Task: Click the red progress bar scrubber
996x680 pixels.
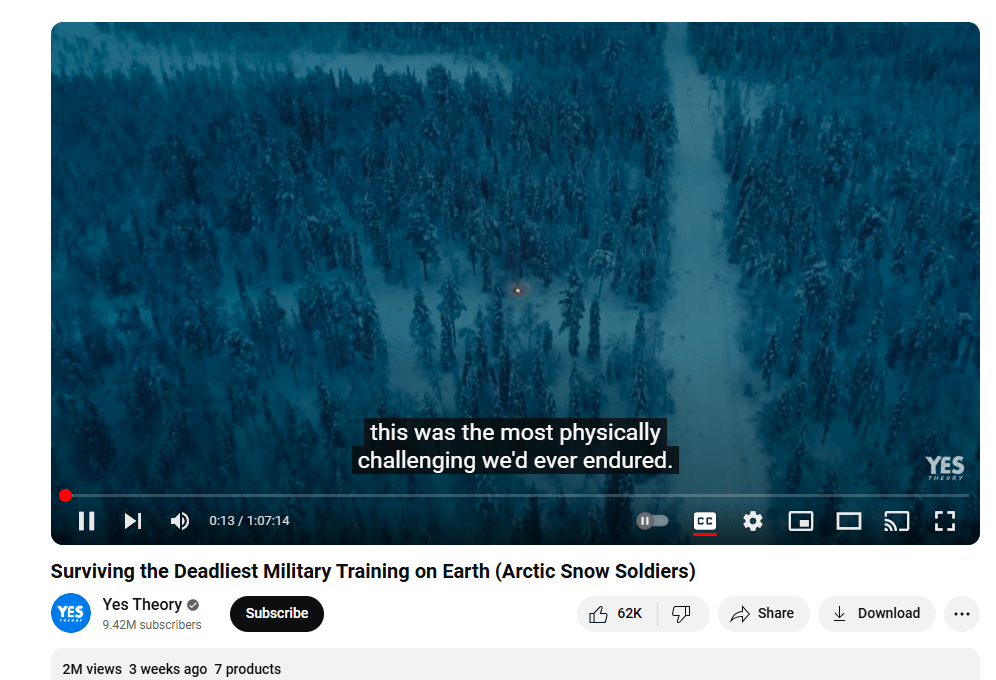Action: pyautogui.click(x=65, y=495)
